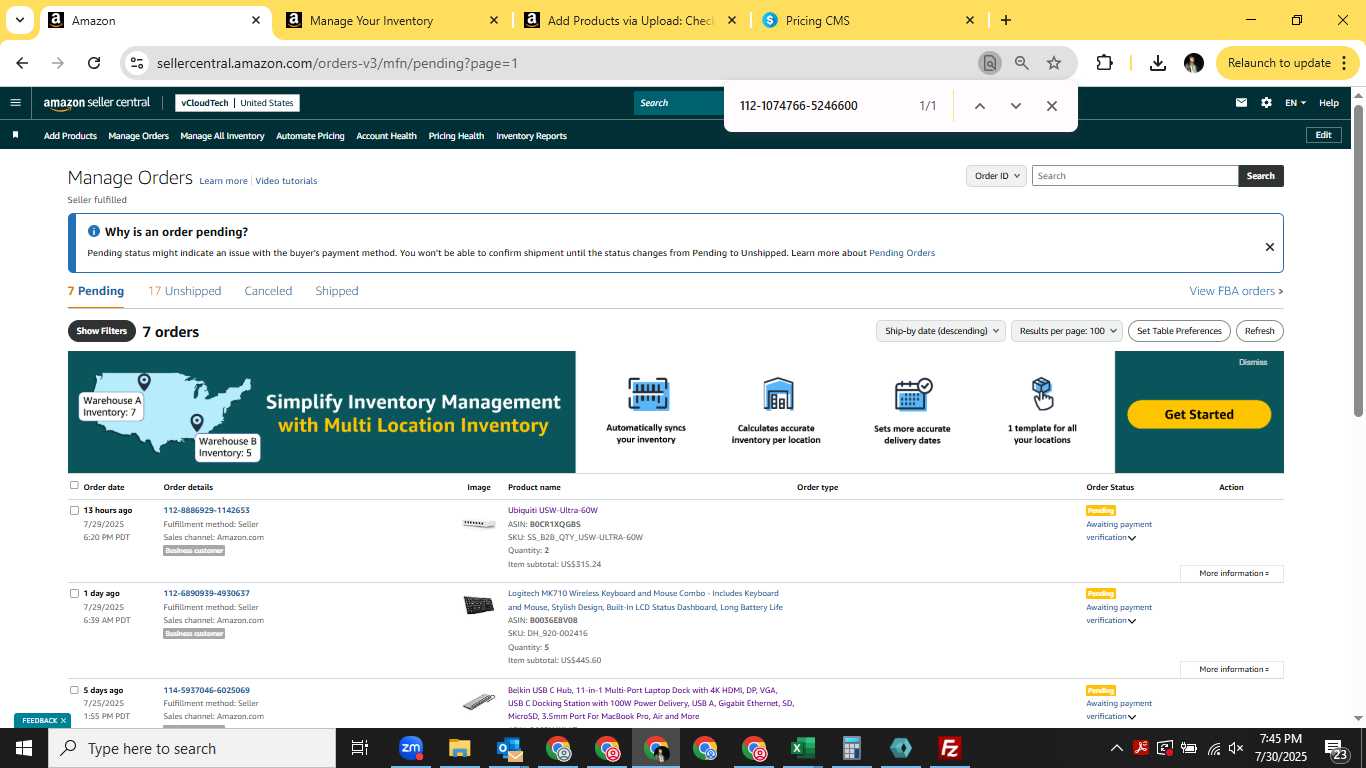Open FileZilla from the taskbar
Screen dimensions: 1366x768
950,748
